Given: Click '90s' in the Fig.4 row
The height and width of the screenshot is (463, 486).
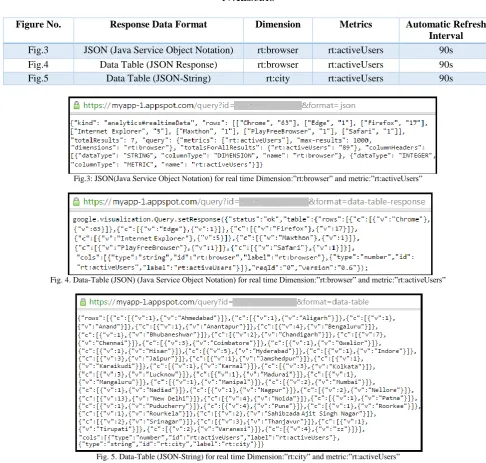Looking at the screenshot, I should click(x=446, y=65).
